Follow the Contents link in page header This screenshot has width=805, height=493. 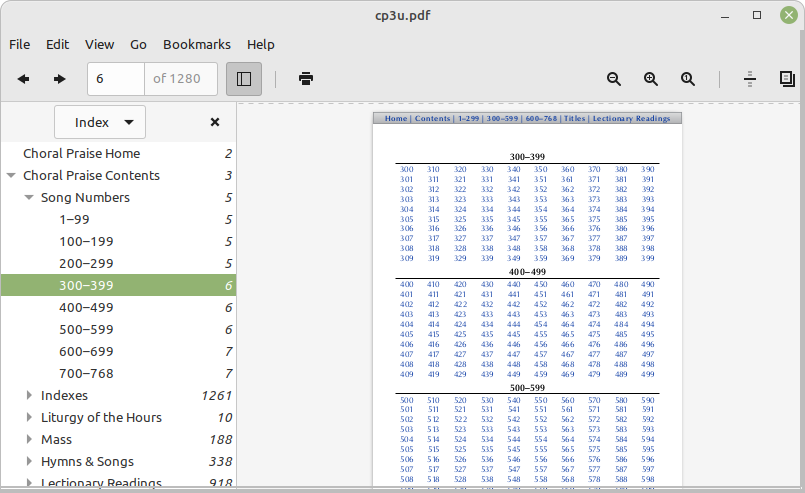[x=432, y=119]
